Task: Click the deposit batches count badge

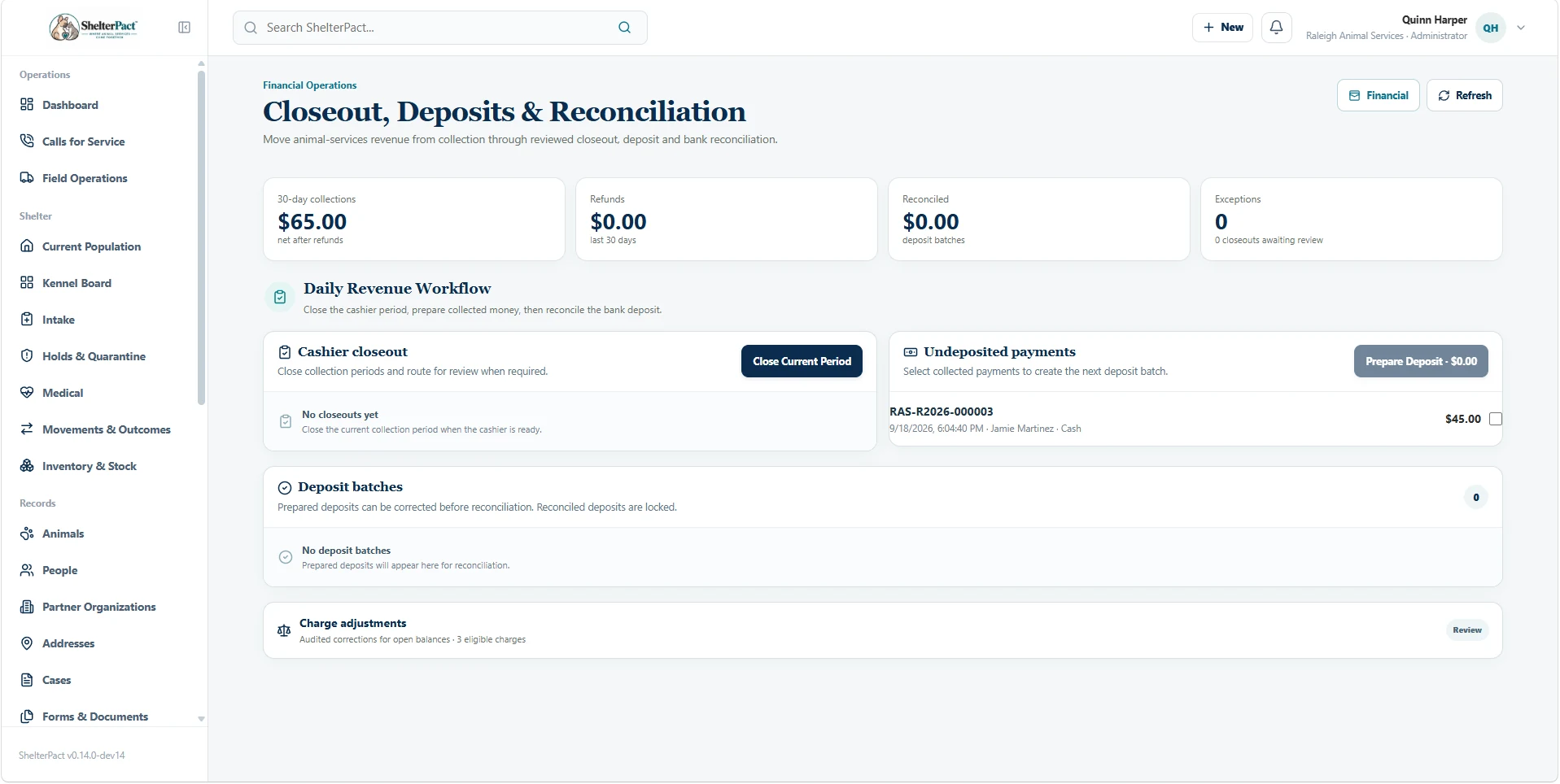Action: click(1475, 497)
